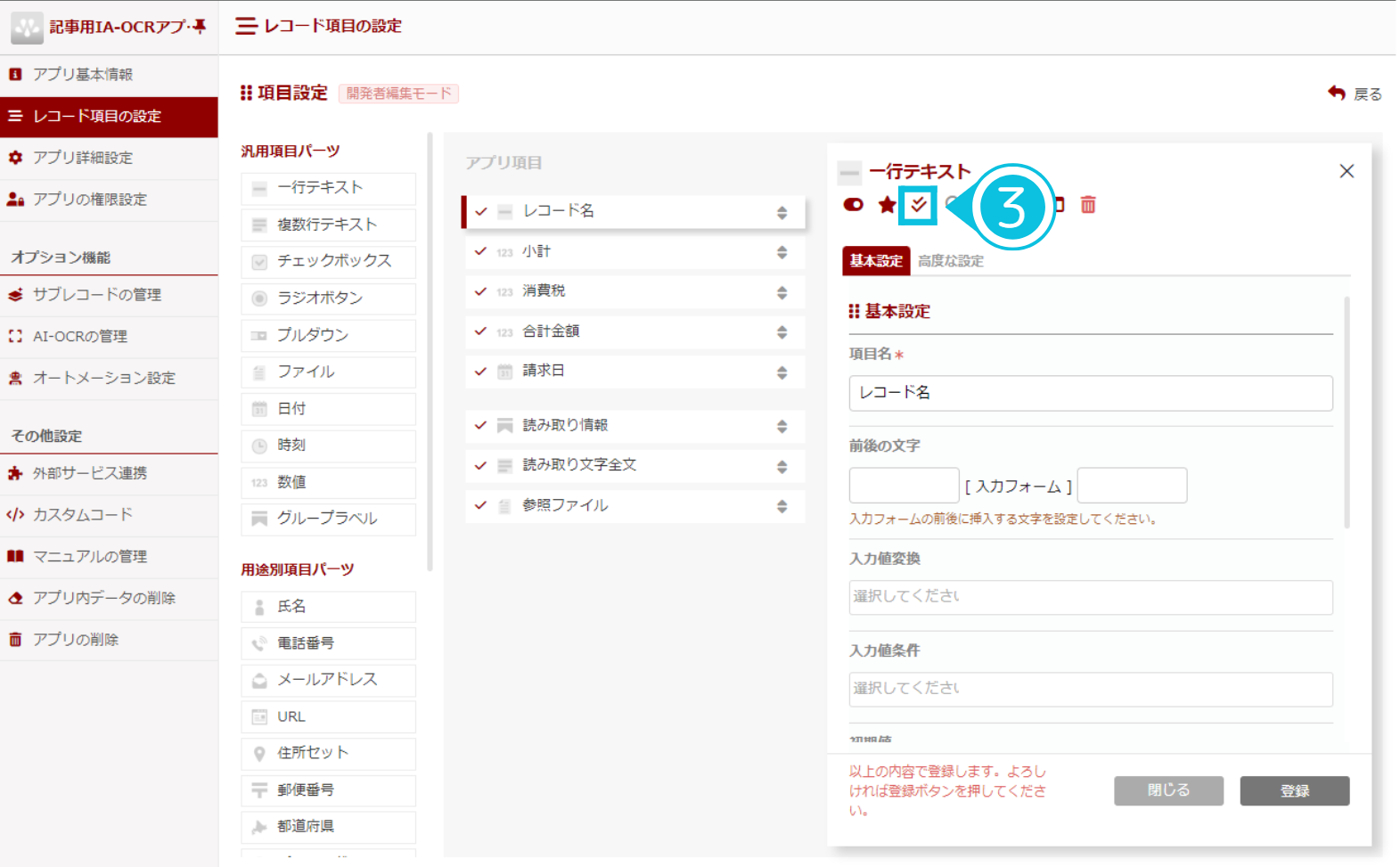Add the 一行テキスト part from 汎用項目パーツ
Screen dimensions: 1400x867
click(328, 188)
